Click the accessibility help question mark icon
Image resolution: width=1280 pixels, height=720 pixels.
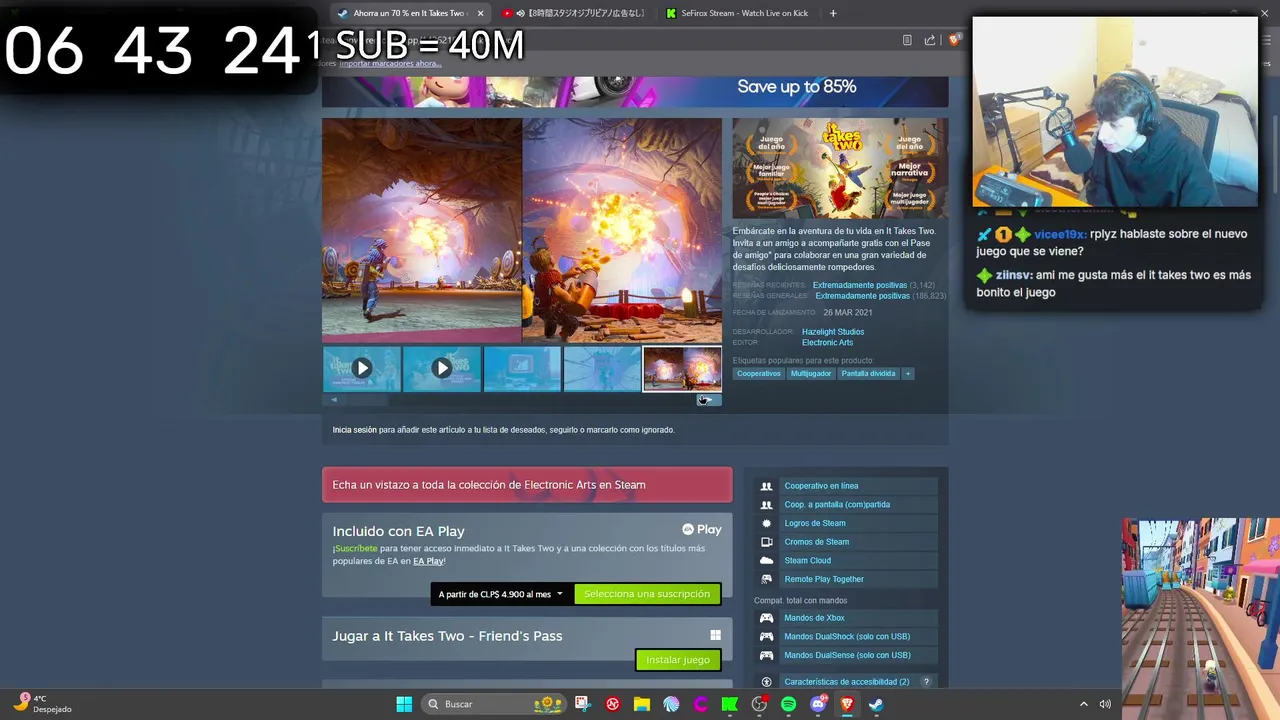926,682
